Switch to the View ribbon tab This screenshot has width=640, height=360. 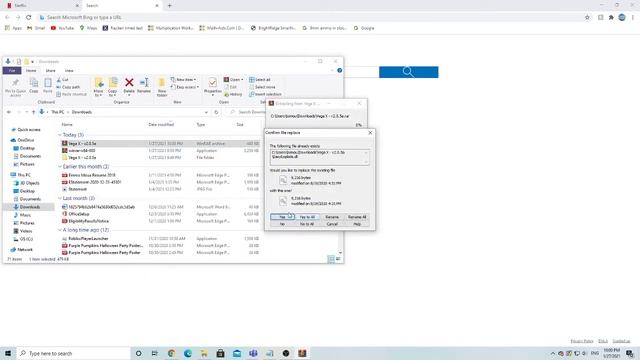pyautogui.click(x=69, y=71)
